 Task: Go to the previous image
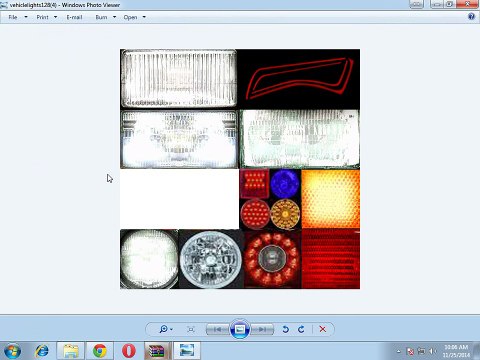point(218,329)
